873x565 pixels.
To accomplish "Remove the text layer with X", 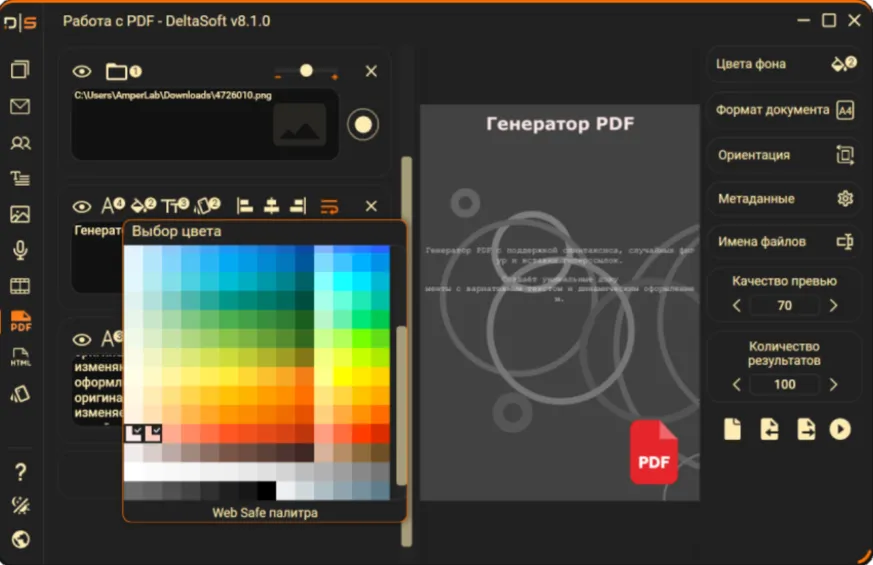I will [371, 207].
